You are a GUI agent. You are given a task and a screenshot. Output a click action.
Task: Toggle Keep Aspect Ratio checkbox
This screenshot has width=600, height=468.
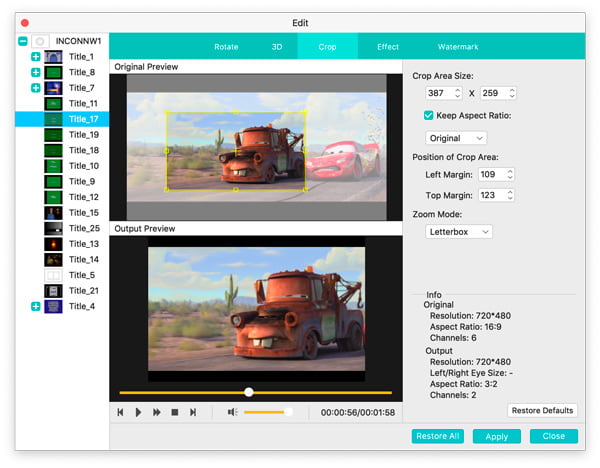coord(429,115)
